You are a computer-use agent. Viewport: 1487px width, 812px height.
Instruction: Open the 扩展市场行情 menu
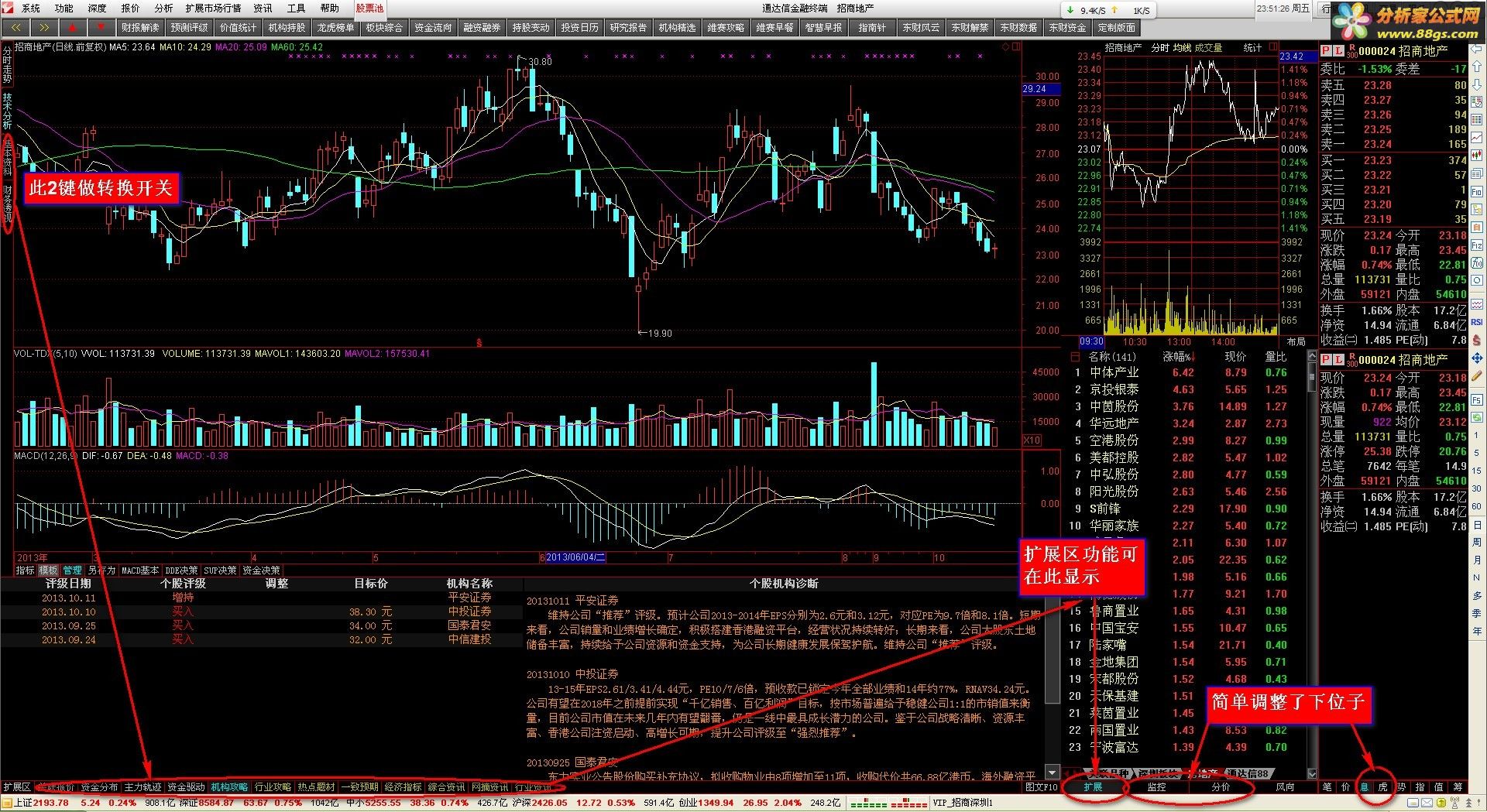tap(213, 8)
